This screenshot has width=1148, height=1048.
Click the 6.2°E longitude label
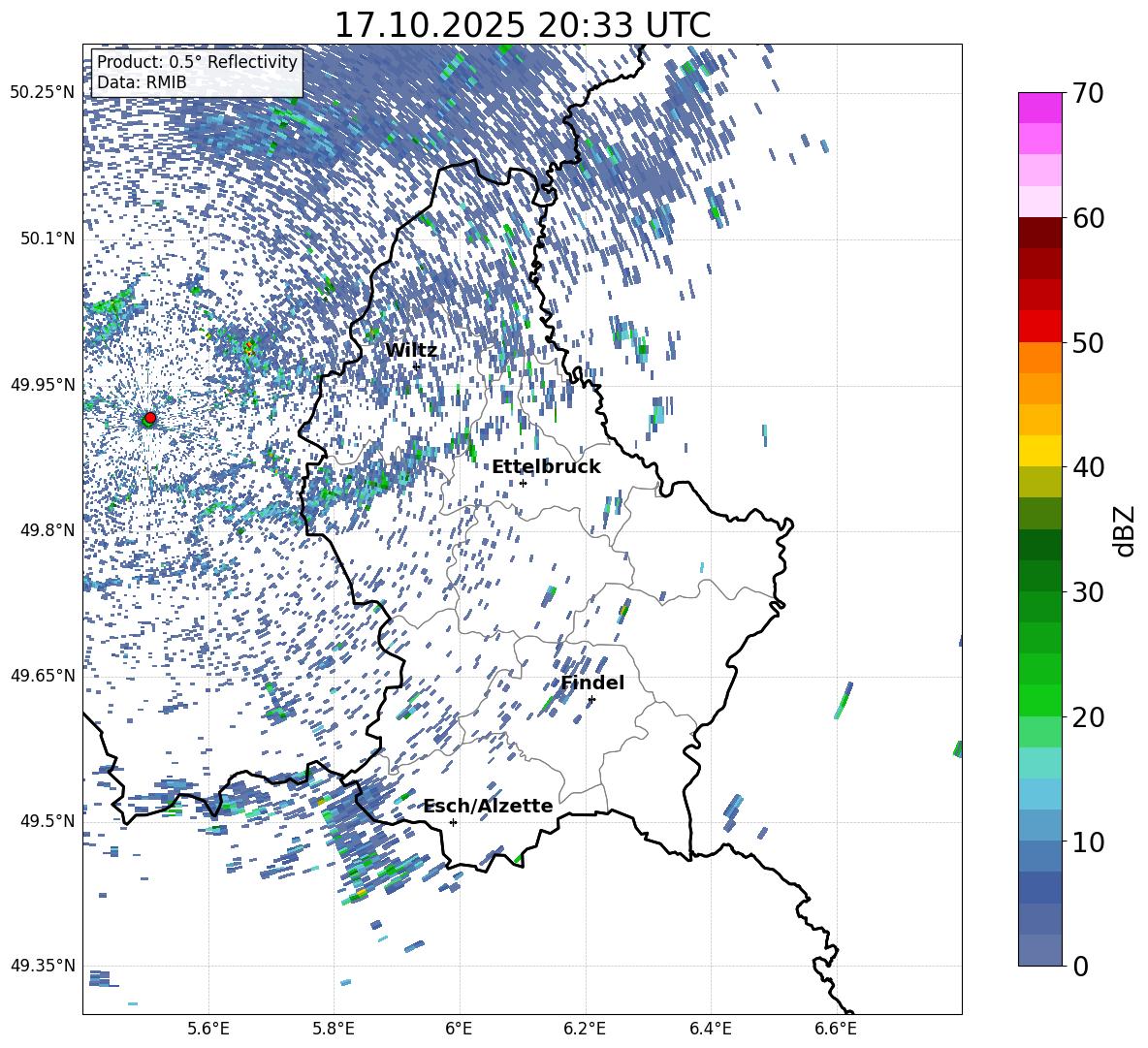pyautogui.click(x=585, y=1029)
